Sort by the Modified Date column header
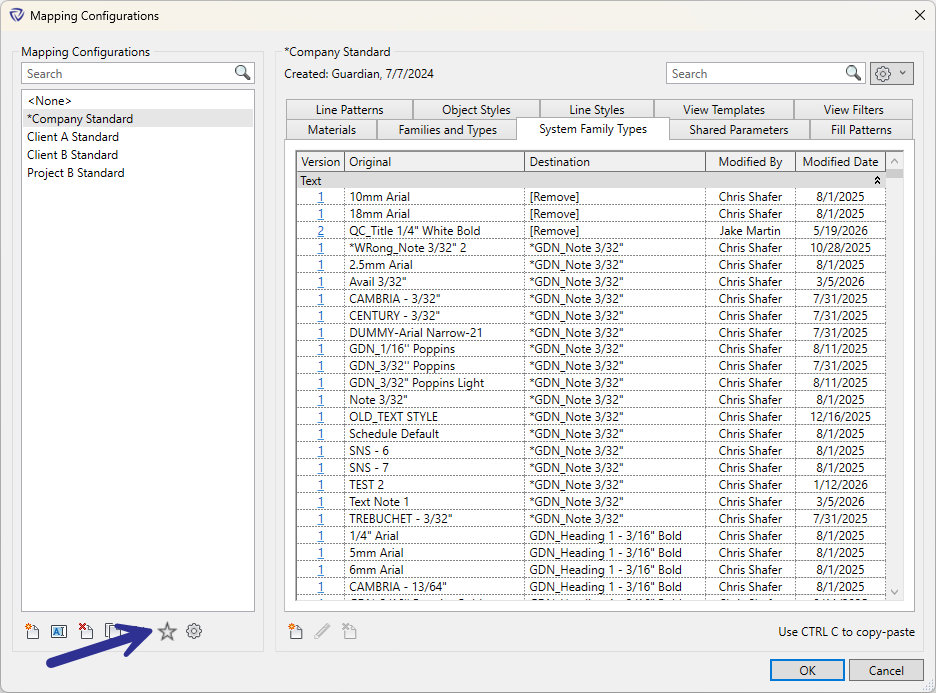The height and width of the screenshot is (693, 936). click(840, 162)
